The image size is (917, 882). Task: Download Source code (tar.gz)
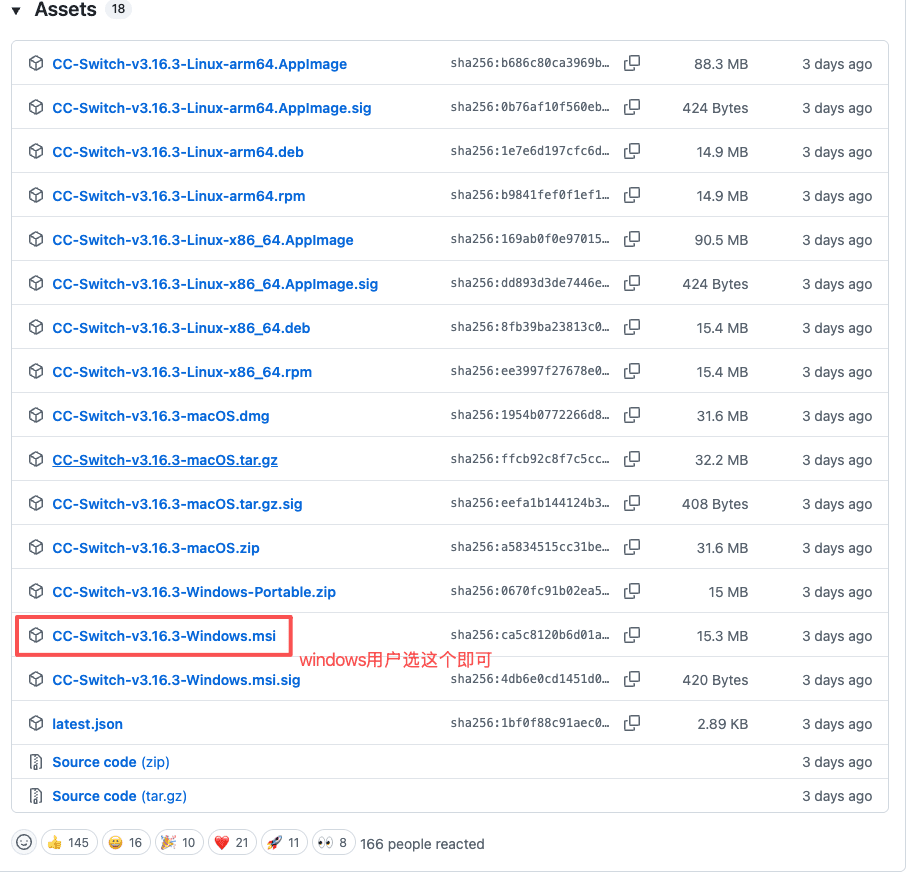point(120,797)
